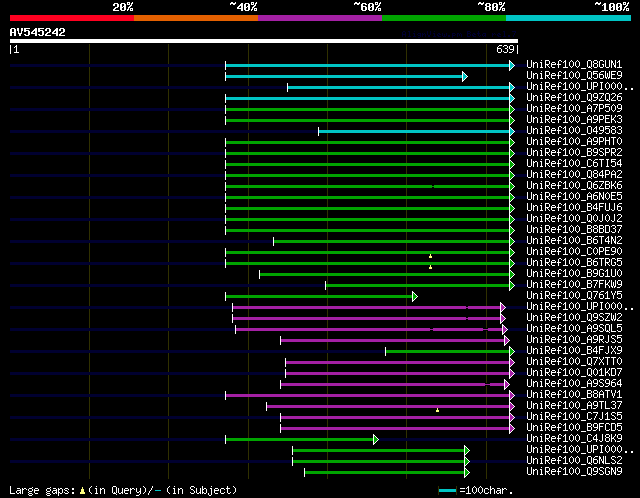Click the purple arrowhead ending the A9S964 alignment
The height and width of the screenshot is (498, 640).
click(x=507, y=385)
